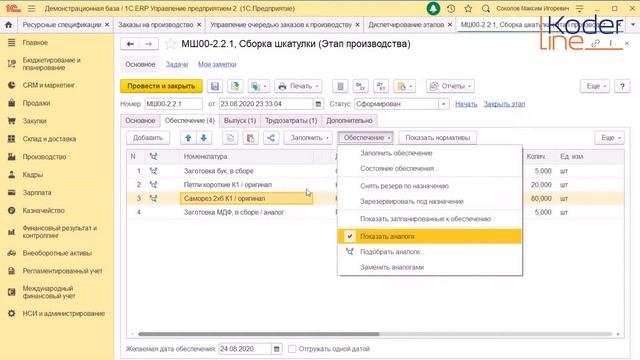Click the save diskette icon
Image resolution: width=640 pixels, height=360 pixels.
(x=215, y=86)
